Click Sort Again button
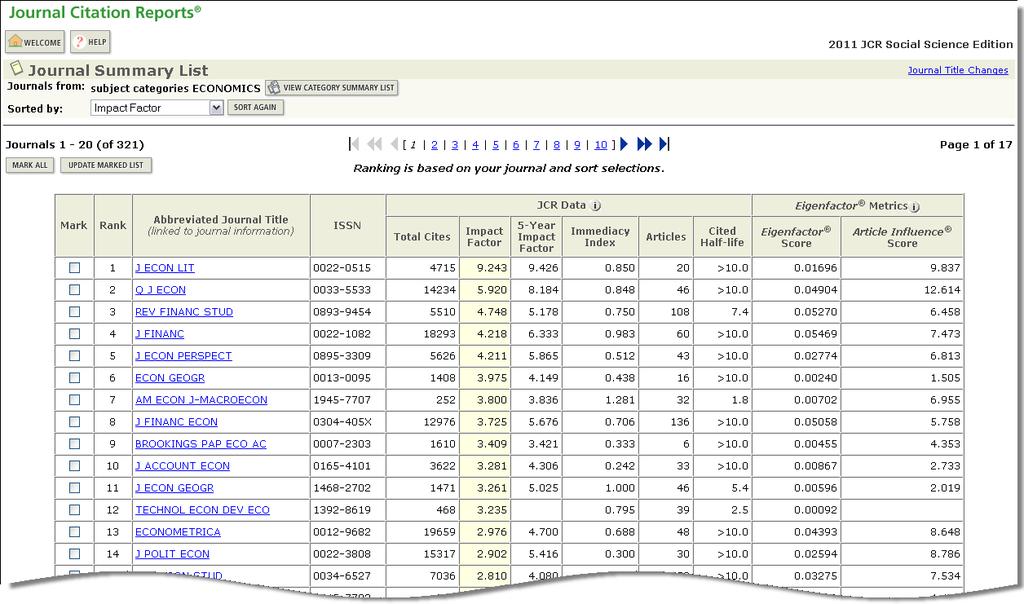The height and width of the screenshot is (604, 1024). pyautogui.click(x=255, y=107)
